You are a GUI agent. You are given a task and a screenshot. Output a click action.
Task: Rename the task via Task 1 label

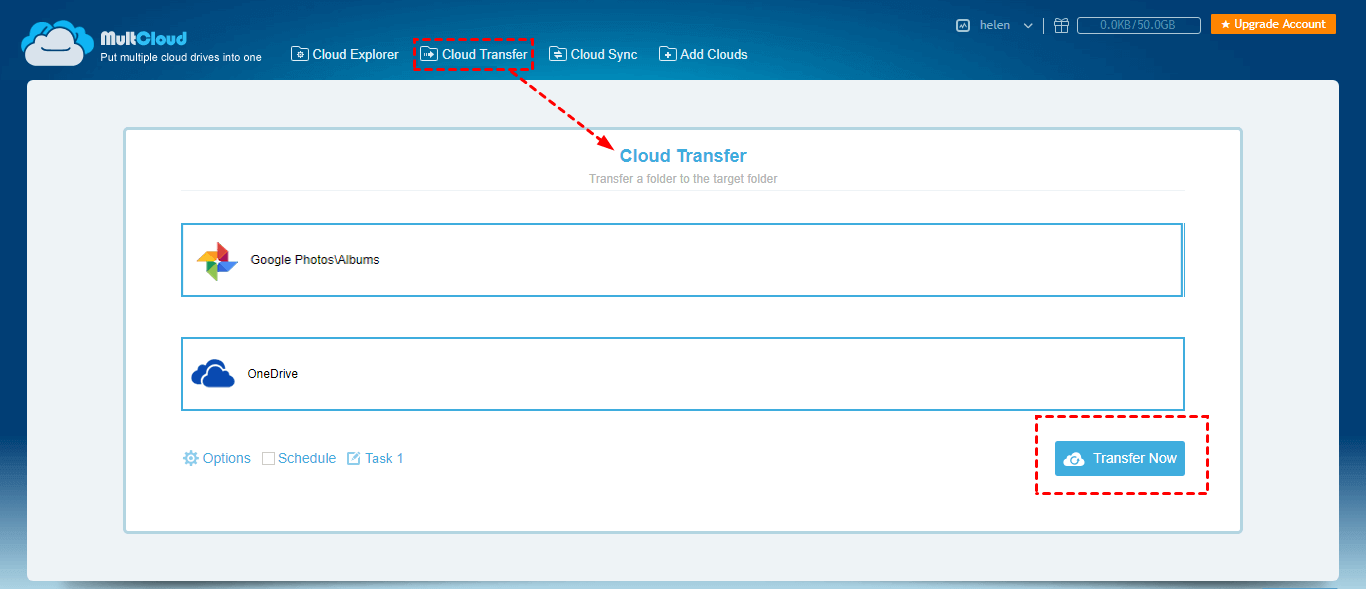(384, 458)
